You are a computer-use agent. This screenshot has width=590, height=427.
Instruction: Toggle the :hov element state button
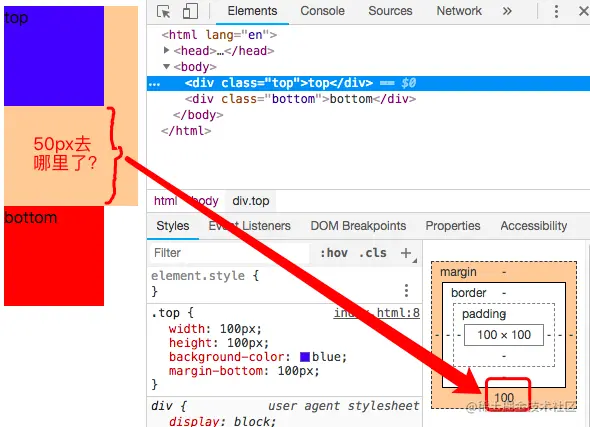(x=334, y=253)
